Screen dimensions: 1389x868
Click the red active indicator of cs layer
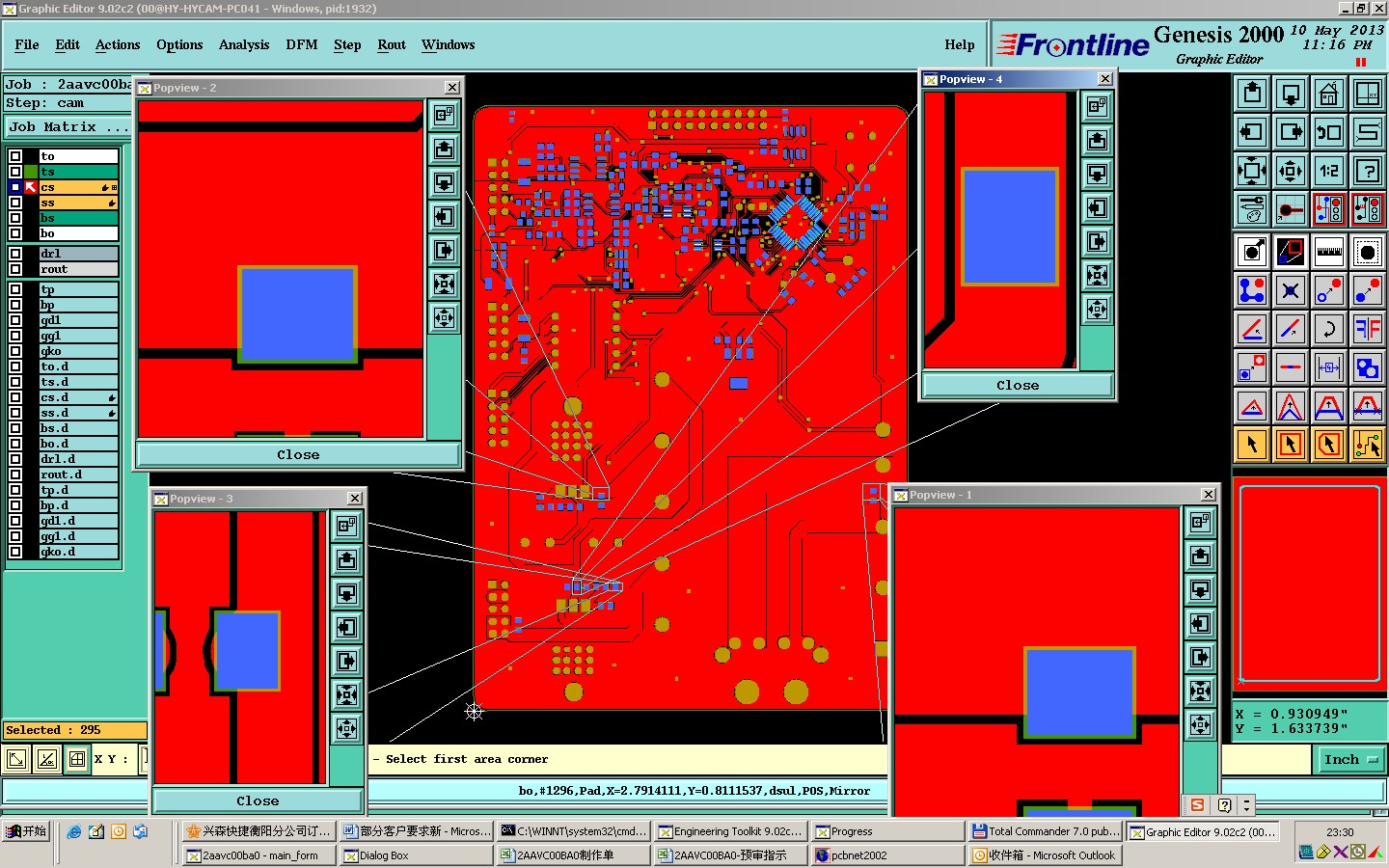[x=31, y=187]
